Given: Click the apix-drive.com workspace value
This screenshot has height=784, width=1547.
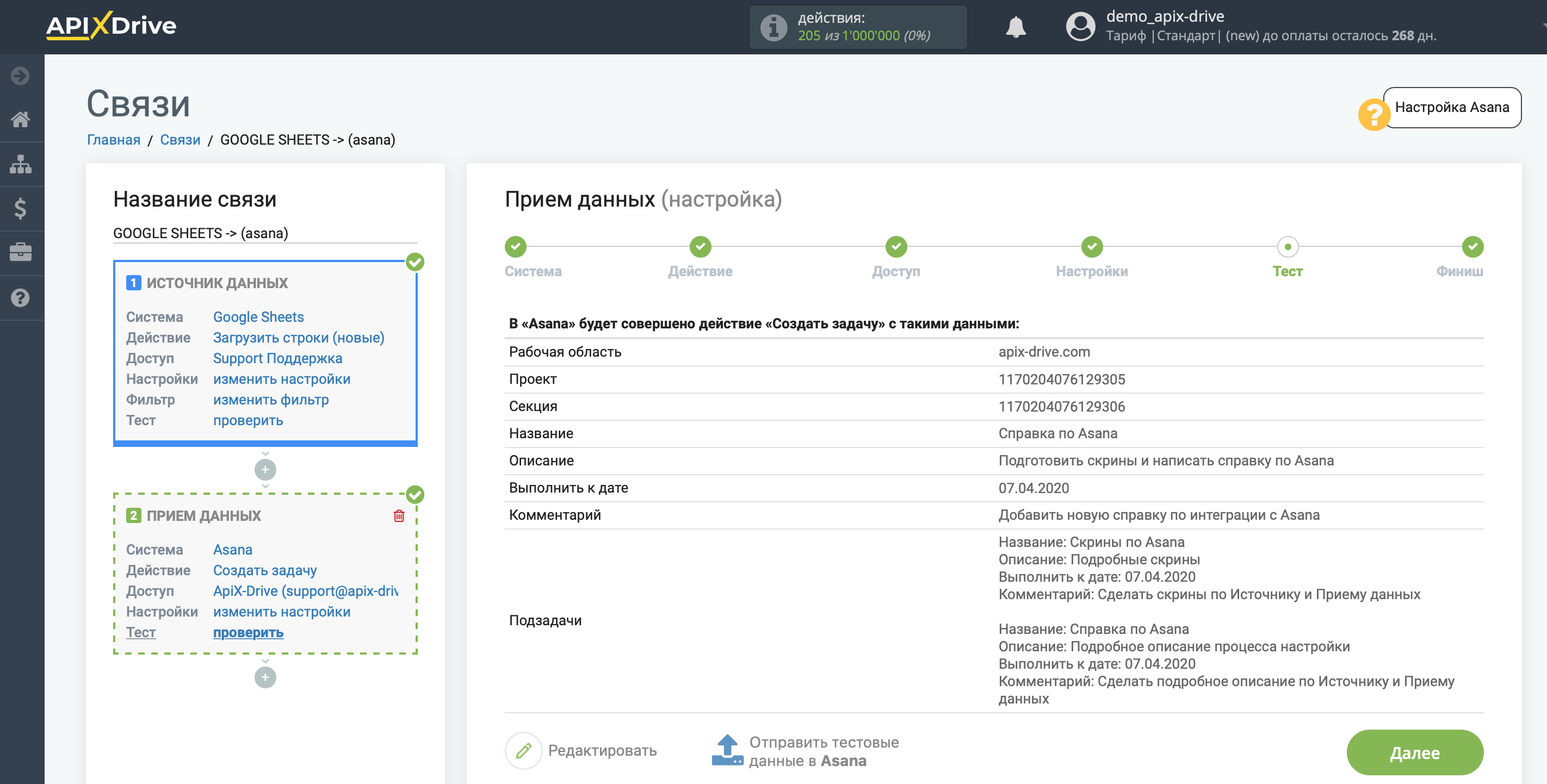Looking at the screenshot, I should tap(1044, 352).
